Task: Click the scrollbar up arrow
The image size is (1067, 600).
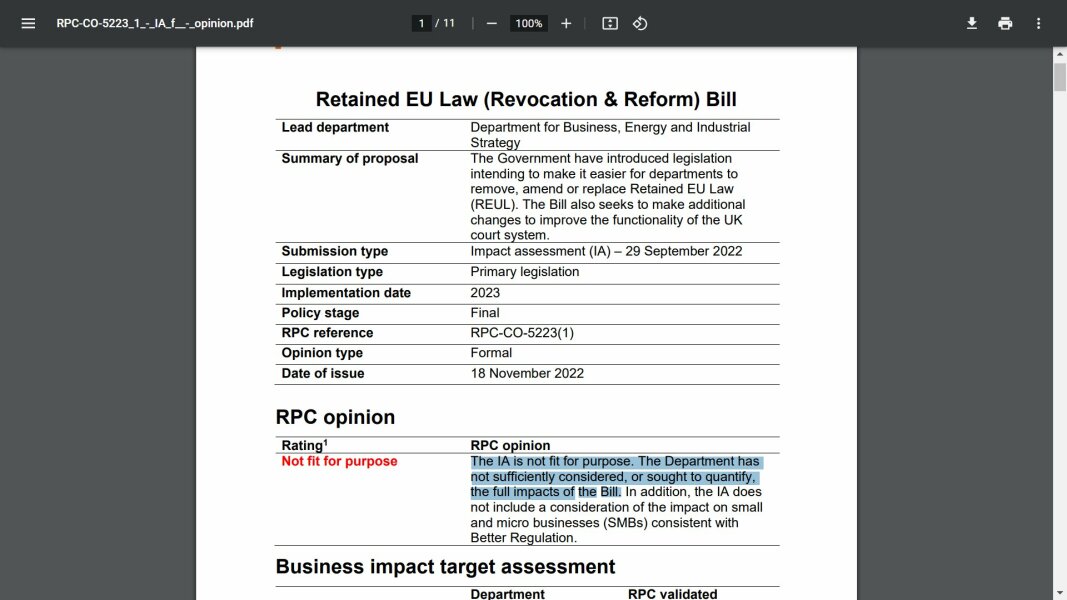Action: (1059, 54)
